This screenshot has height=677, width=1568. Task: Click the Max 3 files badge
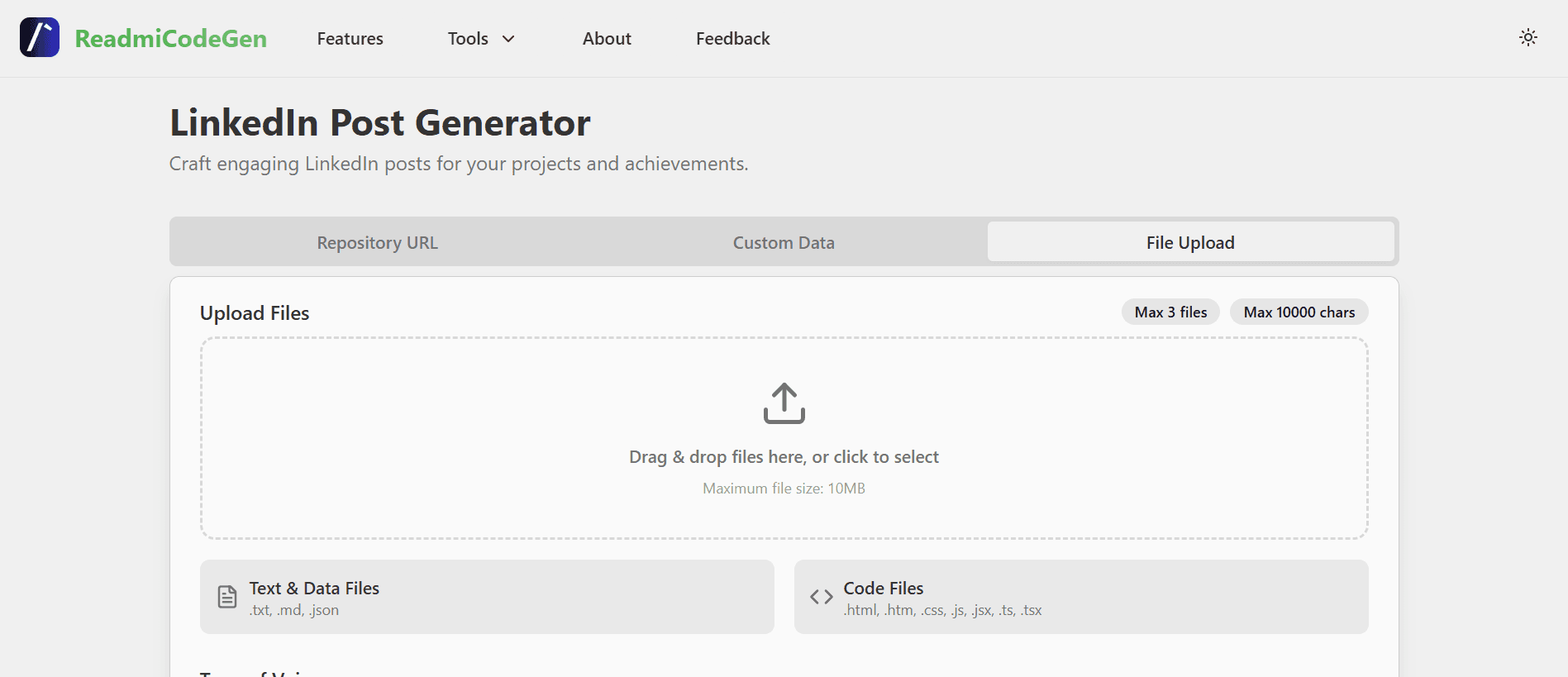point(1170,312)
